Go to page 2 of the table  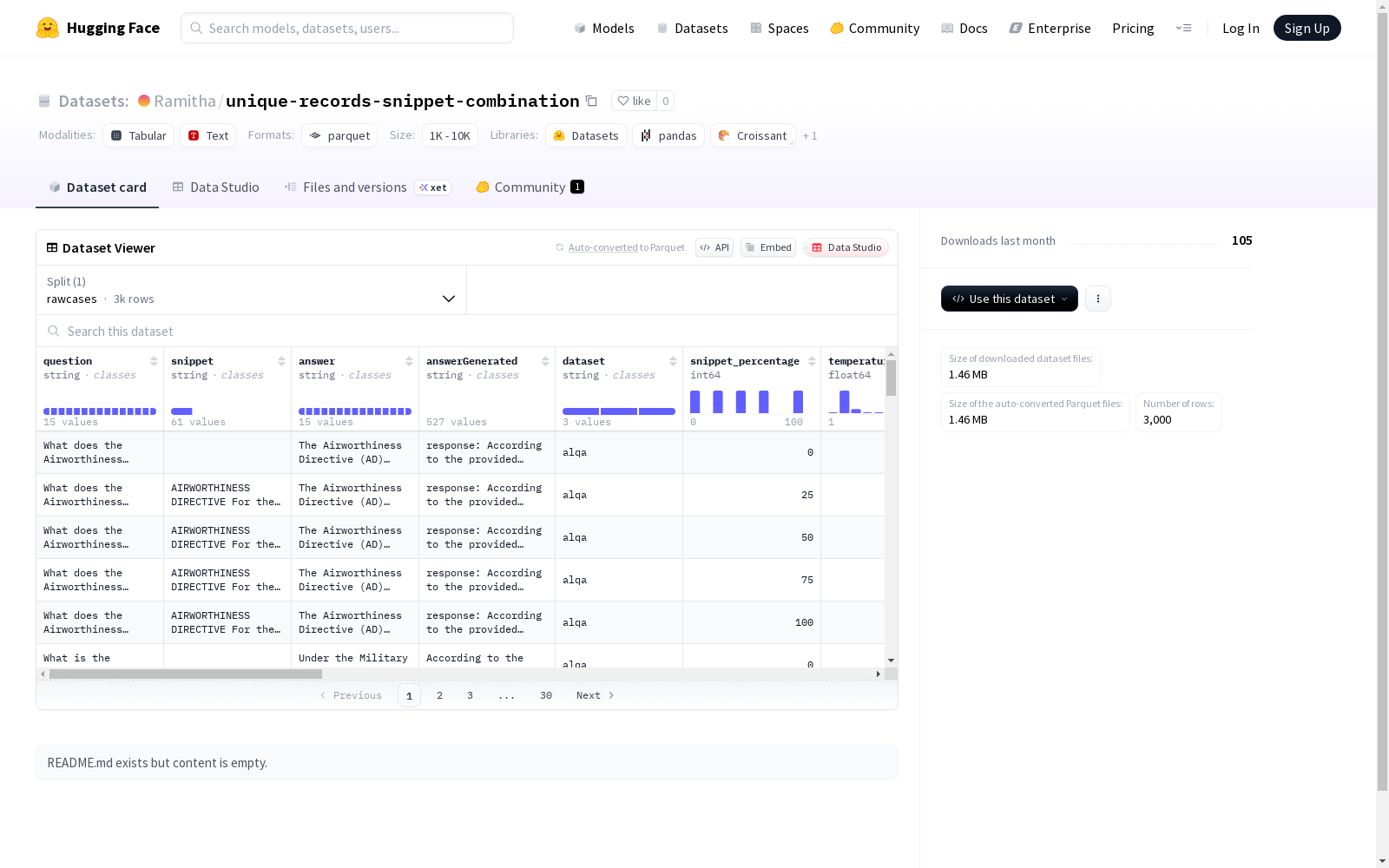pos(440,695)
